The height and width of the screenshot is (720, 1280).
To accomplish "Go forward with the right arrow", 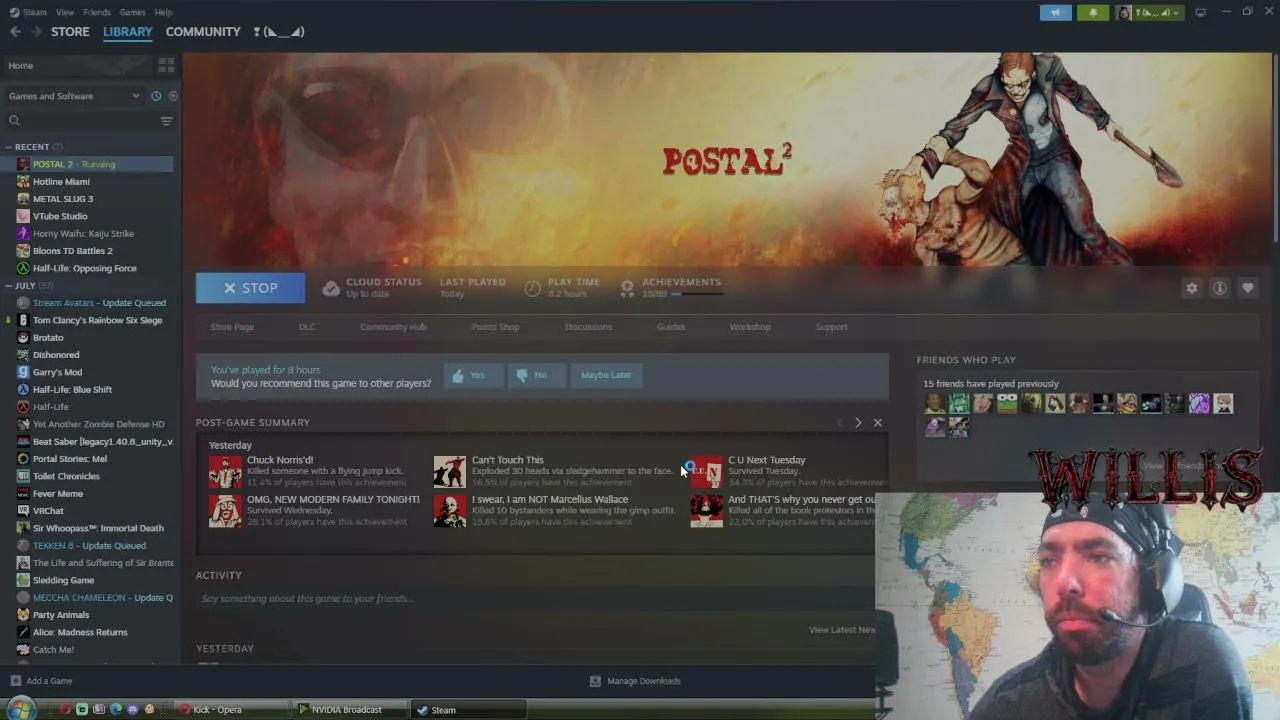I will tap(37, 32).
